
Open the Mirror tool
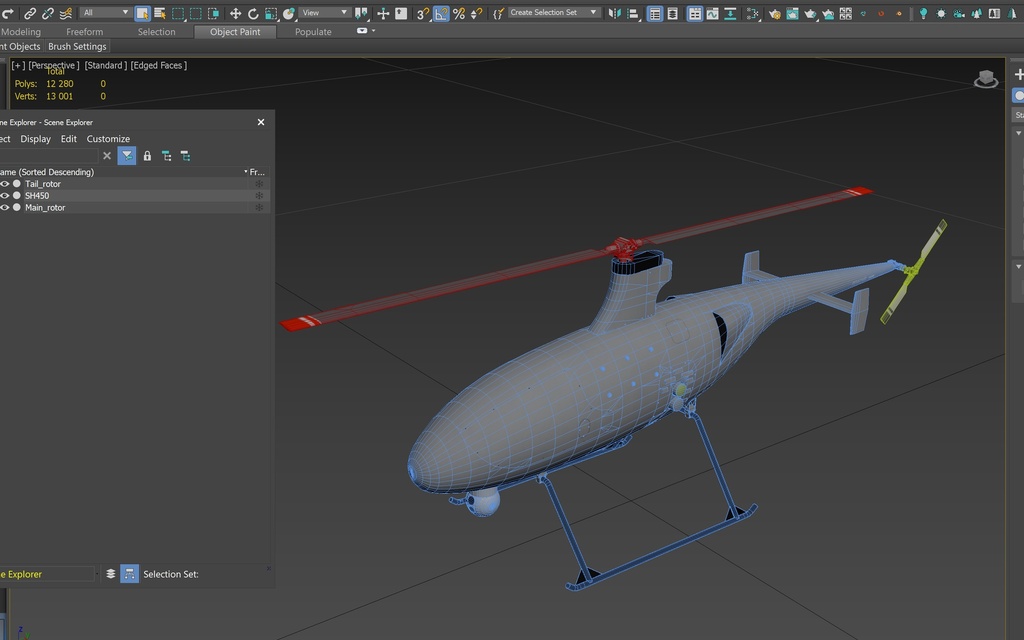[615, 13]
